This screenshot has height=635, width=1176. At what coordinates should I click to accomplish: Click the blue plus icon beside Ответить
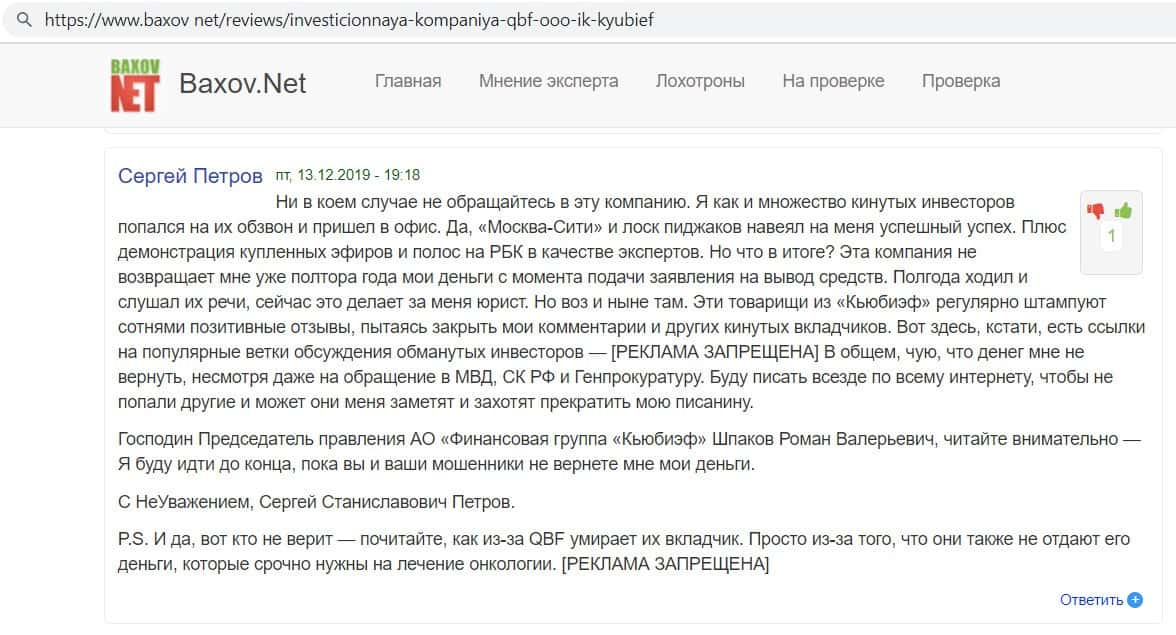[1135, 600]
